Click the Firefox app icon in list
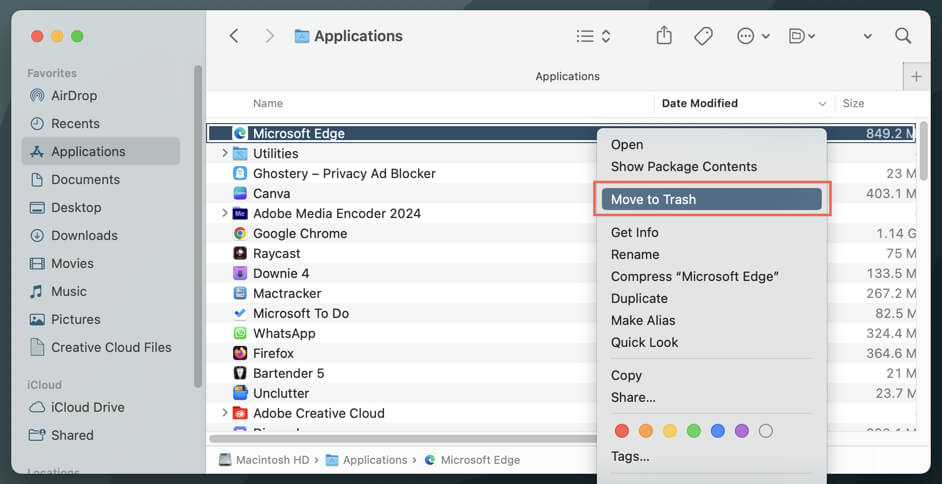 240,353
